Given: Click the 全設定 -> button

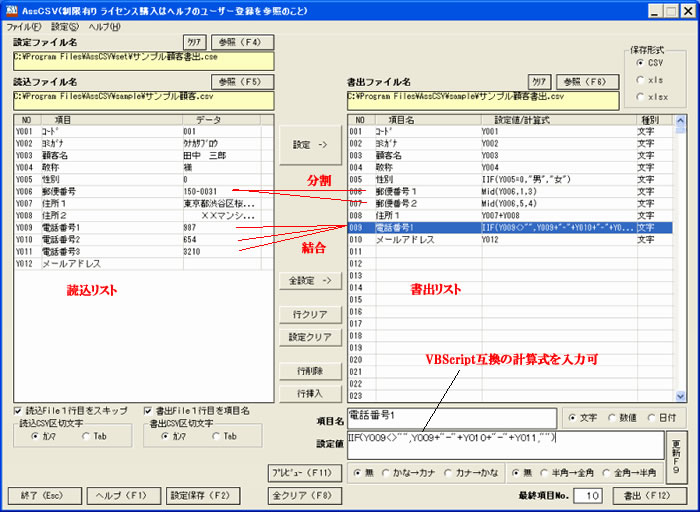Looking at the screenshot, I should (309, 280).
